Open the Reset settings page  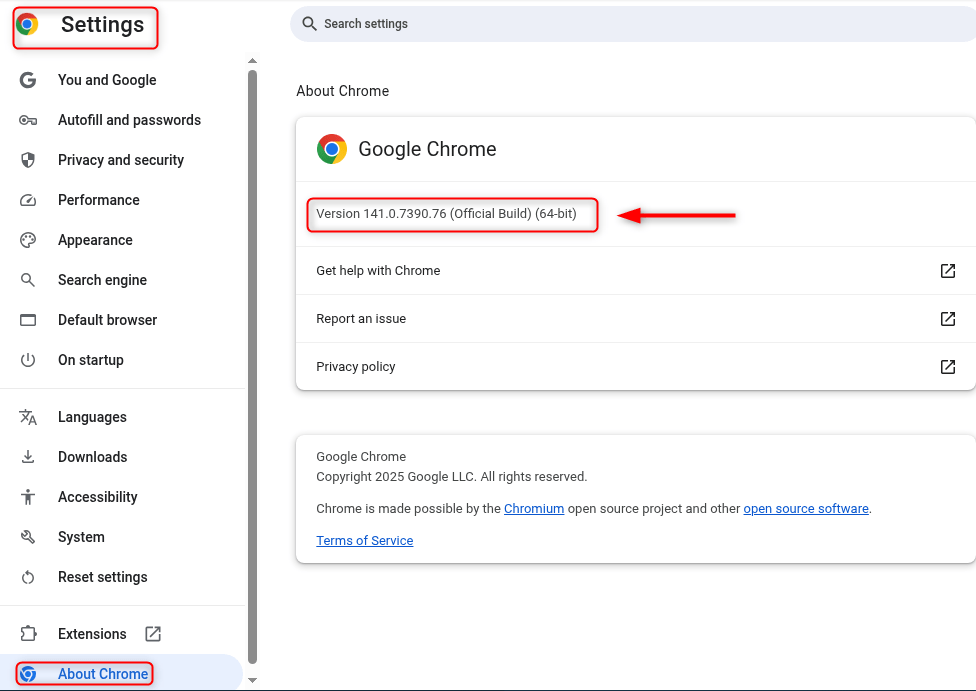(102, 577)
